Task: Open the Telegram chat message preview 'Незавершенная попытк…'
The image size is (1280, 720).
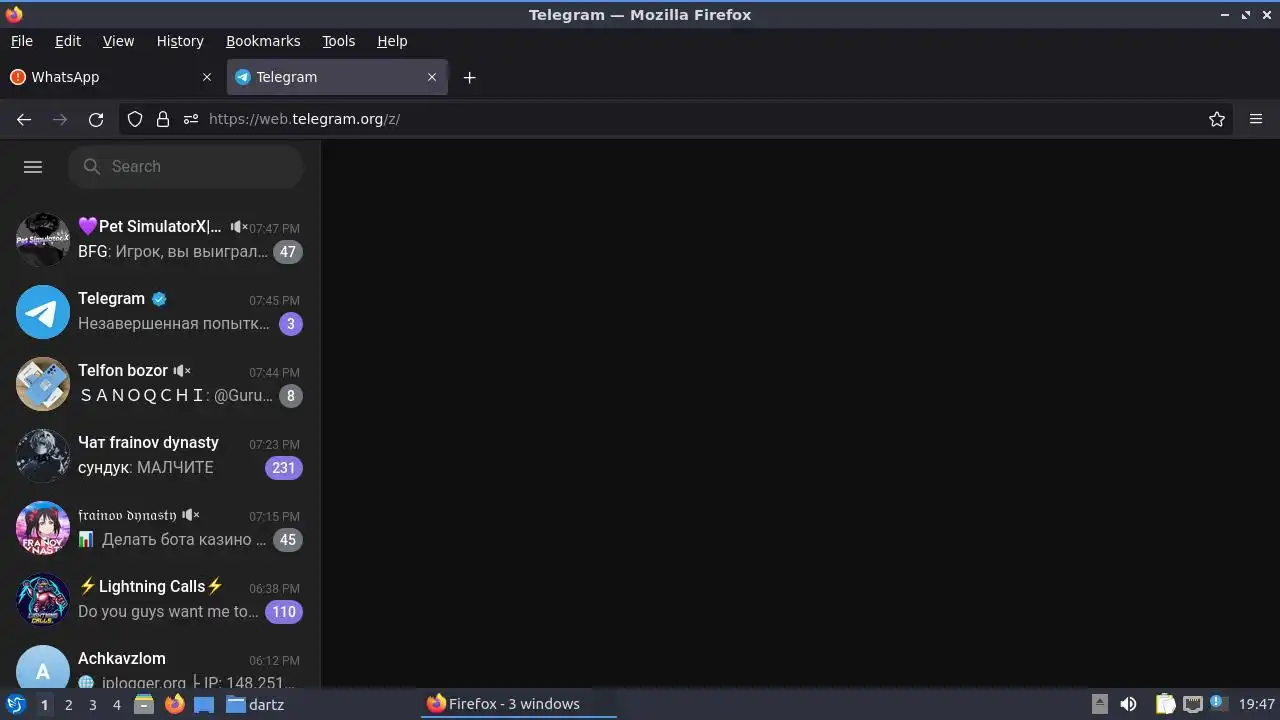Action: (x=174, y=324)
